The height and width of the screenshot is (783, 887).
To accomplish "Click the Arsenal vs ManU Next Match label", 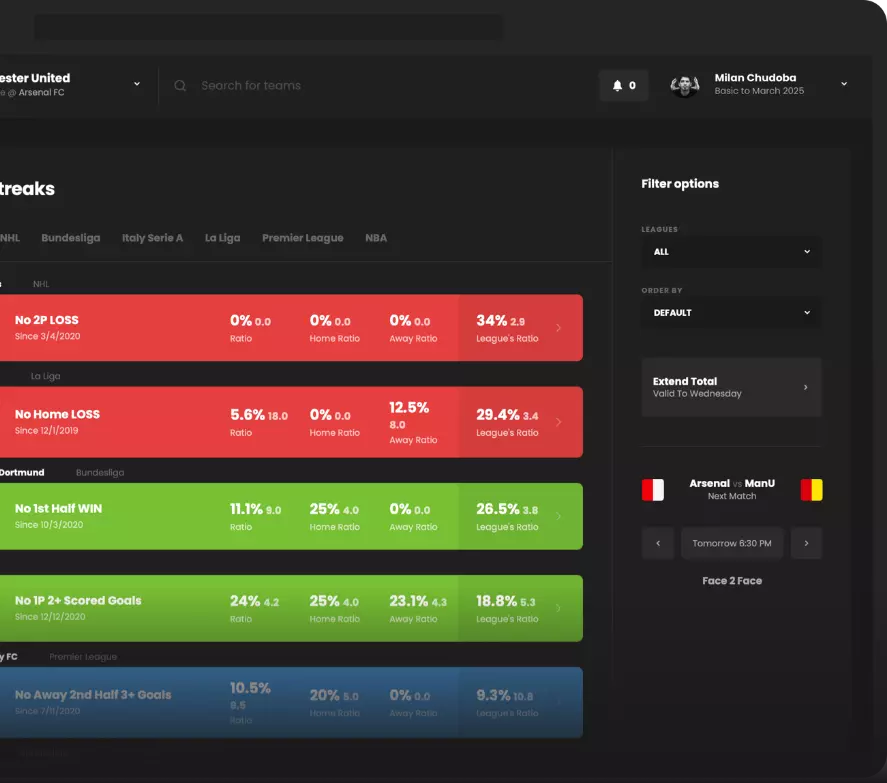I will pyautogui.click(x=732, y=489).
